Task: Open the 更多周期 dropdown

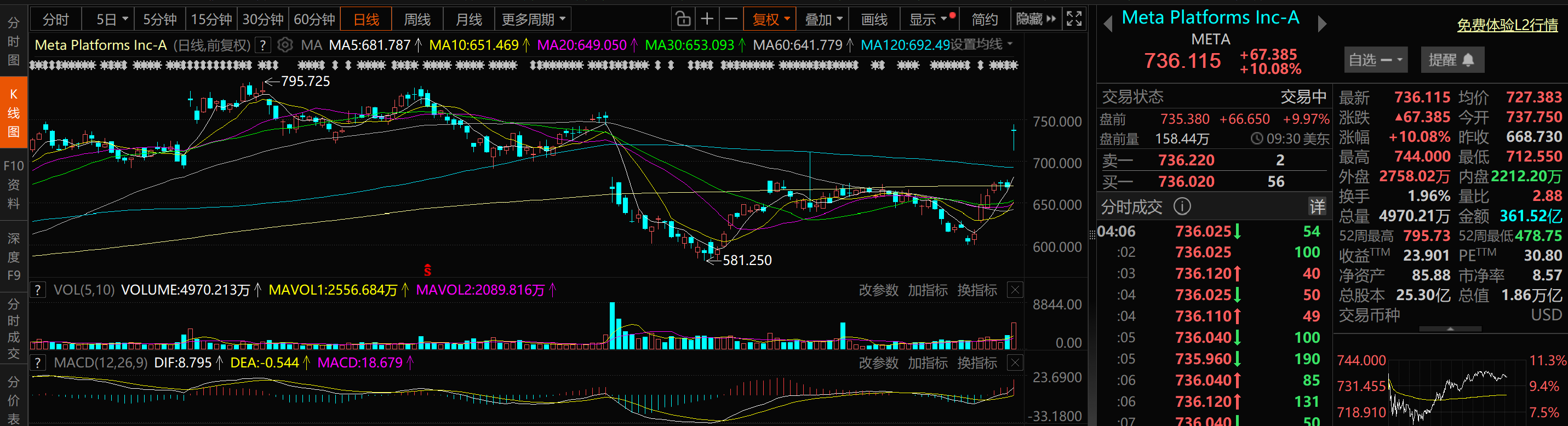Action: pos(533,20)
